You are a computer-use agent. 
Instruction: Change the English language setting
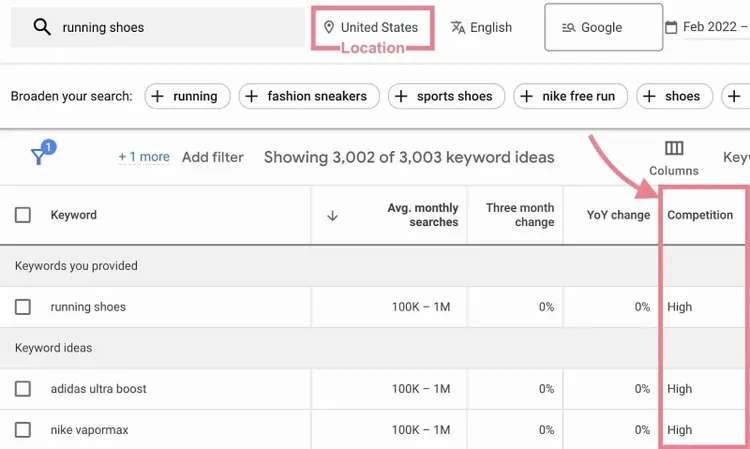tap(481, 27)
